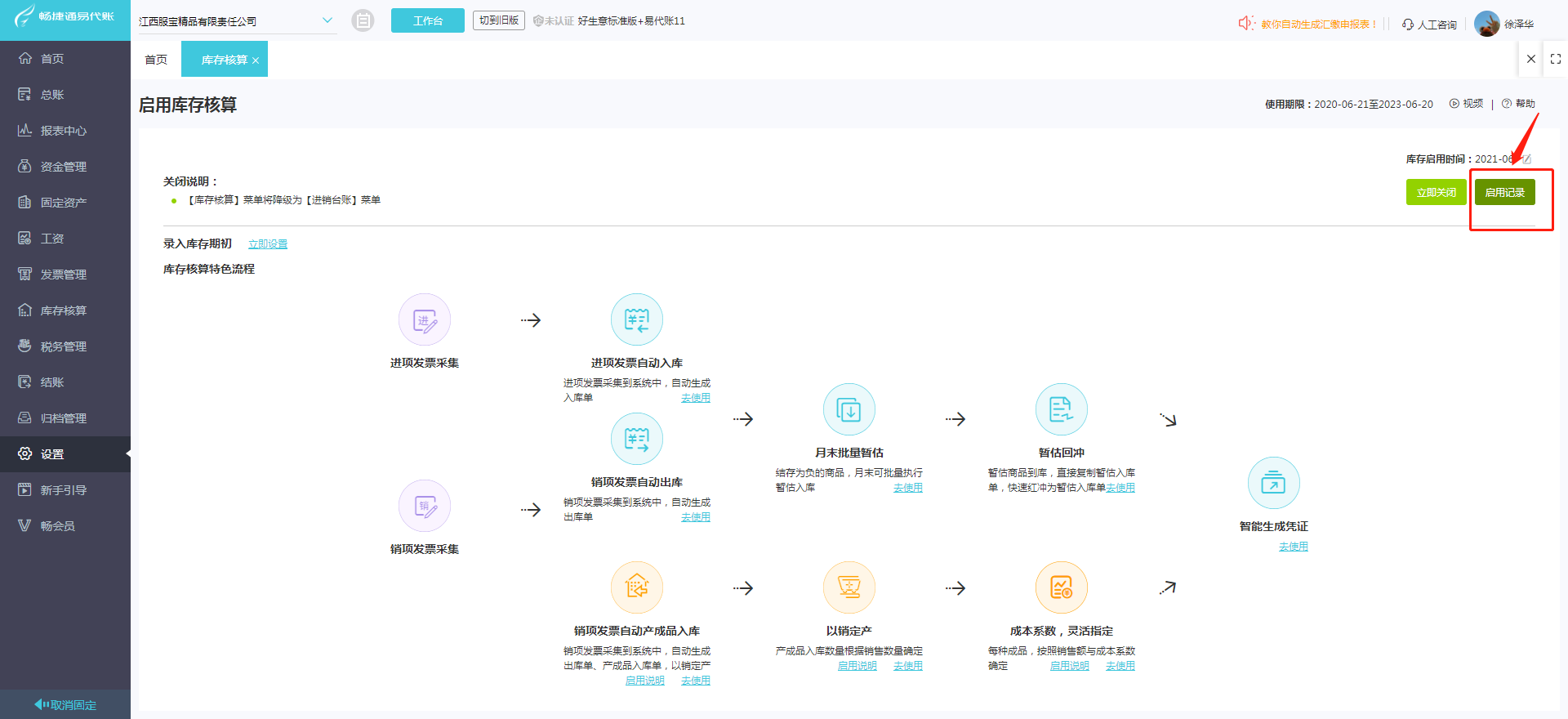The width and height of the screenshot is (1568, 719).
Task: Switch to the 首页 tab
Action: pyautogui.click(x=156, y=60)
